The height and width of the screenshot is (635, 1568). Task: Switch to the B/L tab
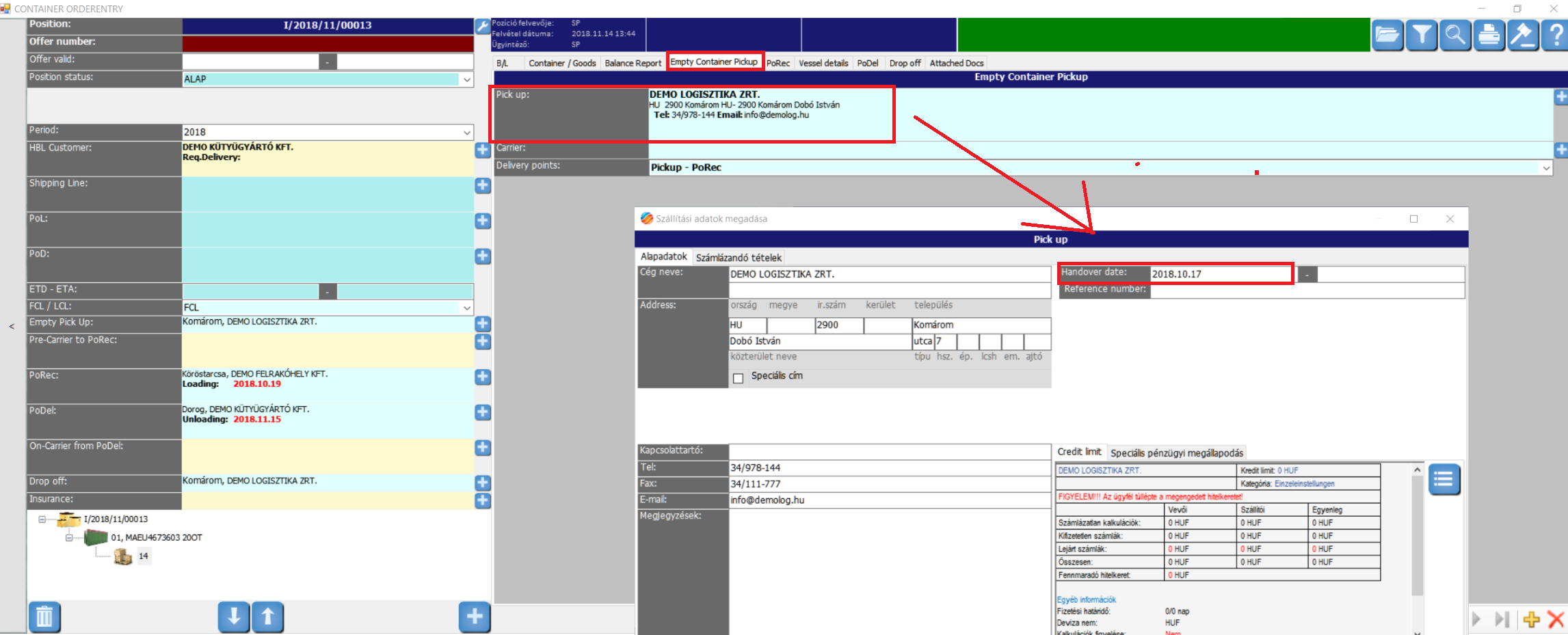[x=503, y=63]
